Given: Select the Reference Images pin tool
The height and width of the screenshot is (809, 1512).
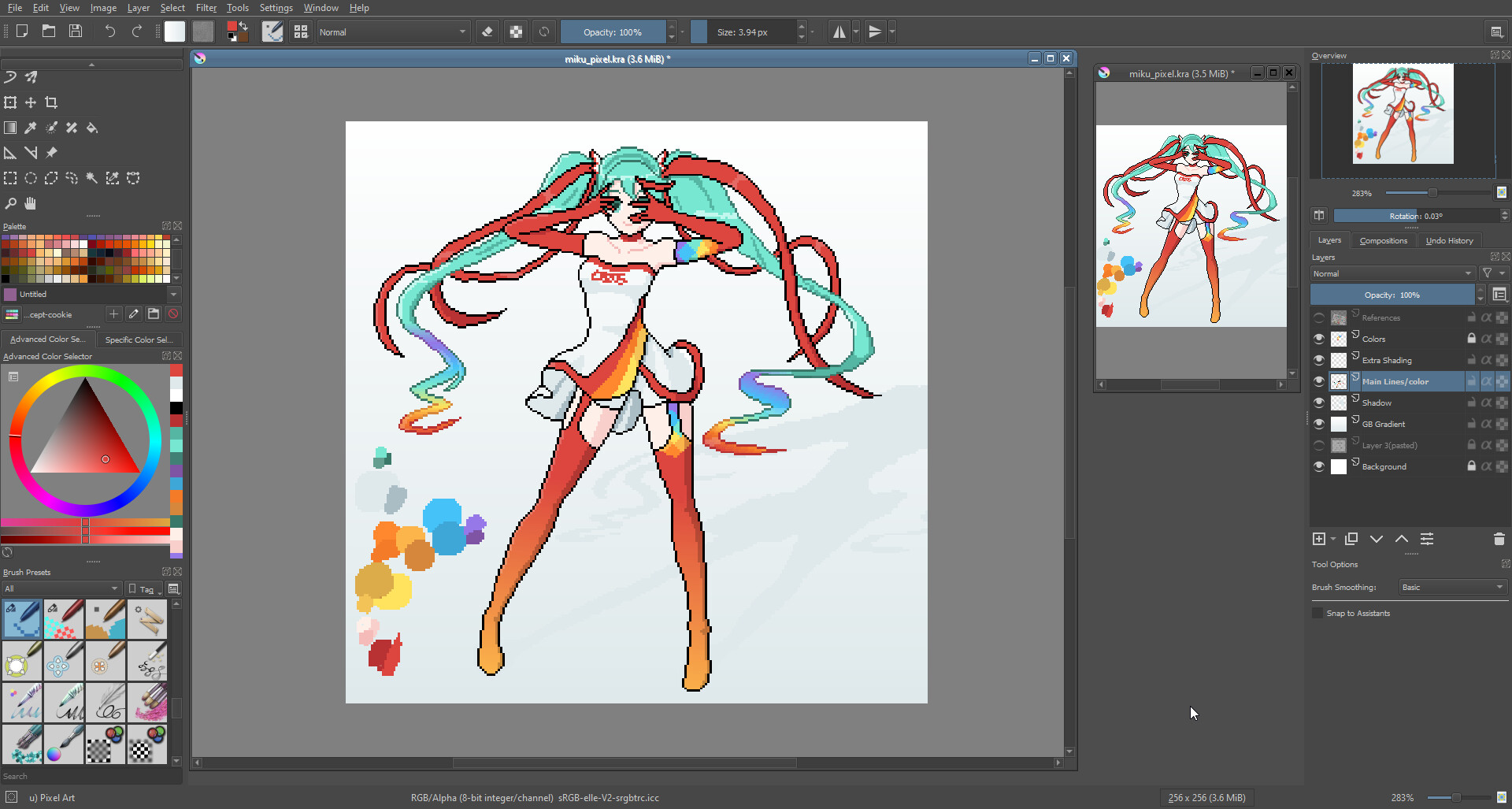Looking at the screenshot, I should point(51,153).
